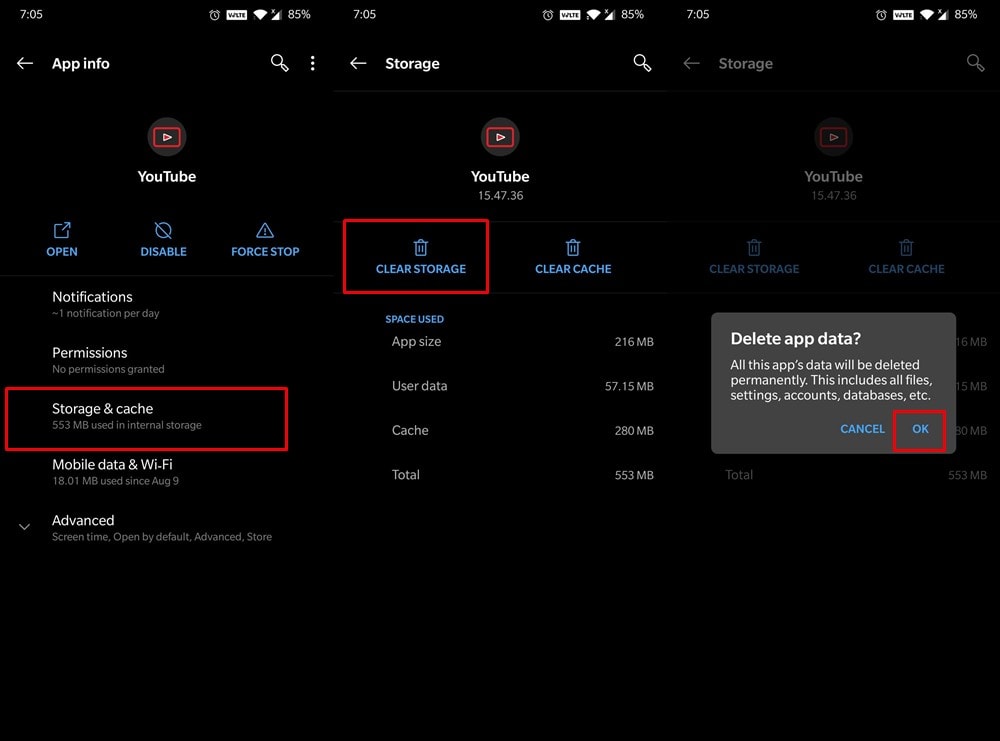Image resolution: width=1000 pixels, height=741 pixels.
Task: Tap YouTube app icon on App info screen
Action: [167, 136]
